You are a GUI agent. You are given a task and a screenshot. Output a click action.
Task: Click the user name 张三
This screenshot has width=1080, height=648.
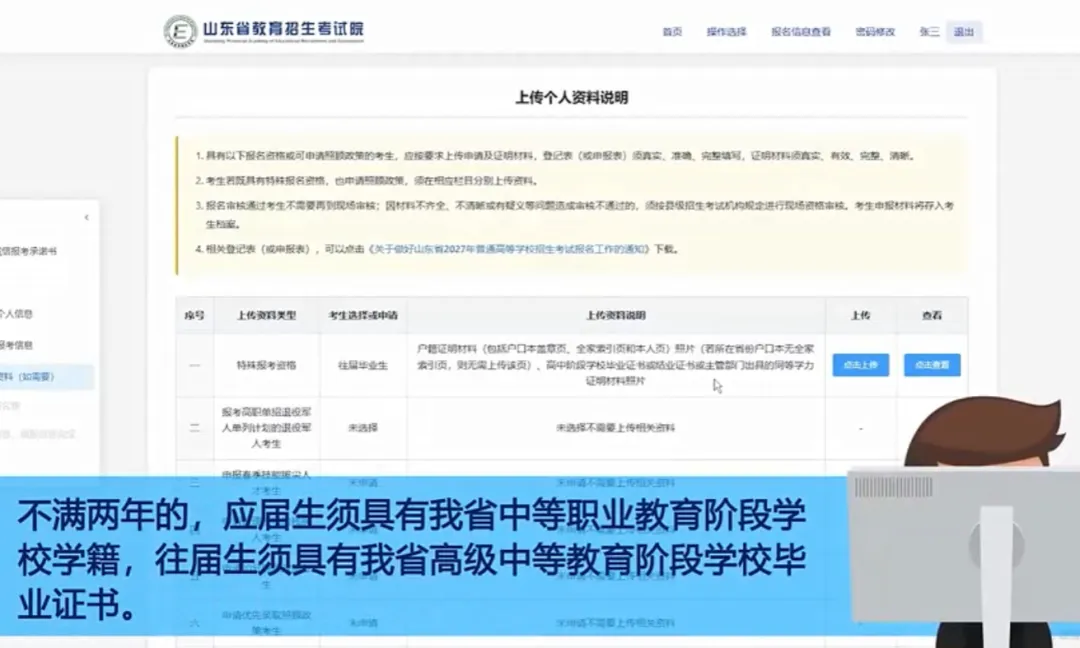(x=928, y=32)
